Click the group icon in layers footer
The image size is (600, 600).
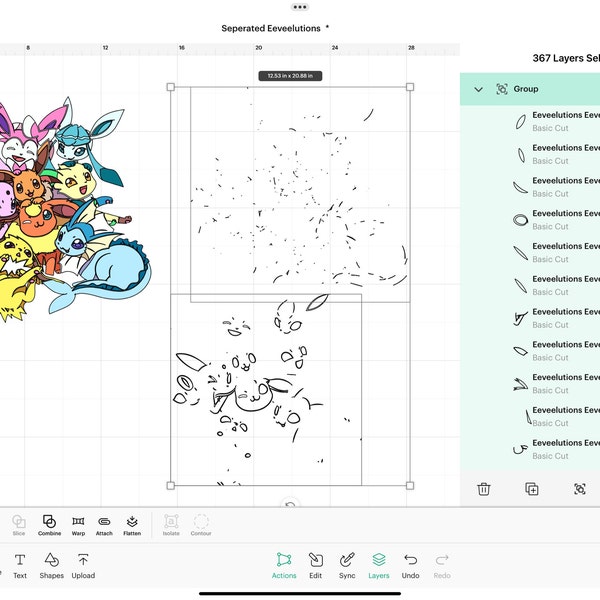coord(580,489)
